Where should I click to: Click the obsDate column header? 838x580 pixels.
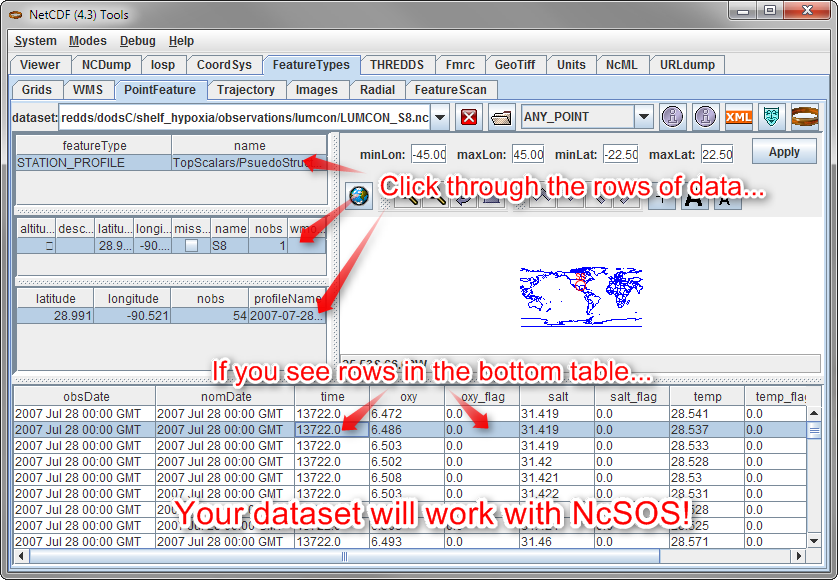click(x=86, y=397)
